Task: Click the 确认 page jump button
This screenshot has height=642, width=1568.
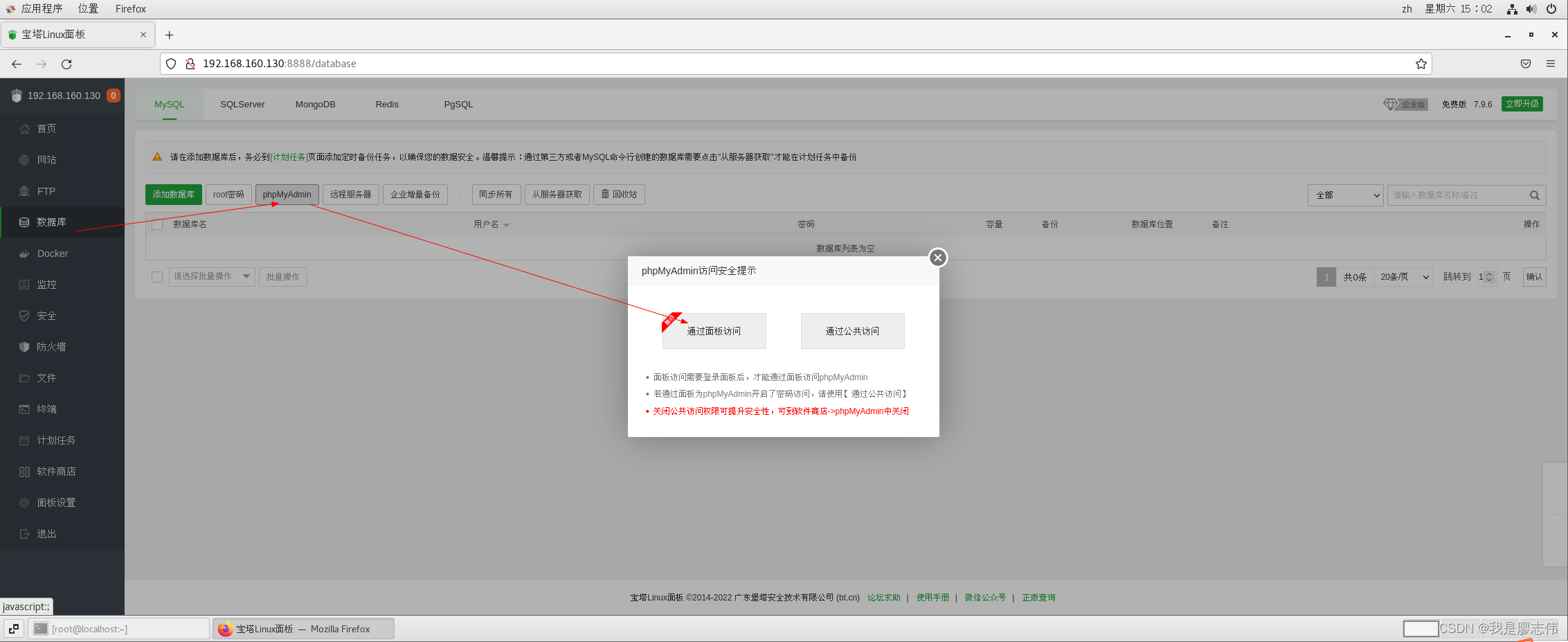Action: click(1535, 277)
